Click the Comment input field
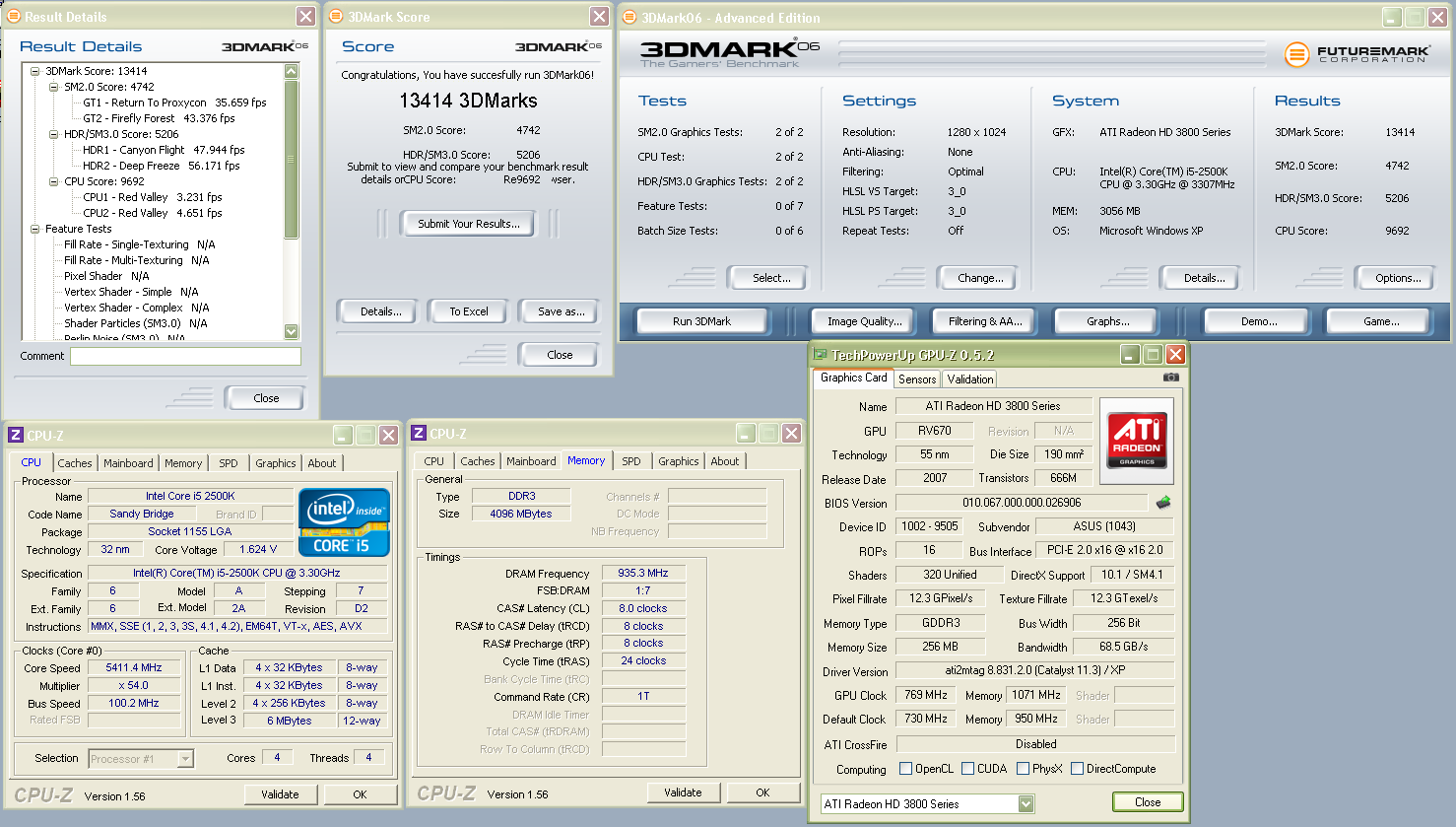This screenshot has width=1456, height=827. [185, 356]
